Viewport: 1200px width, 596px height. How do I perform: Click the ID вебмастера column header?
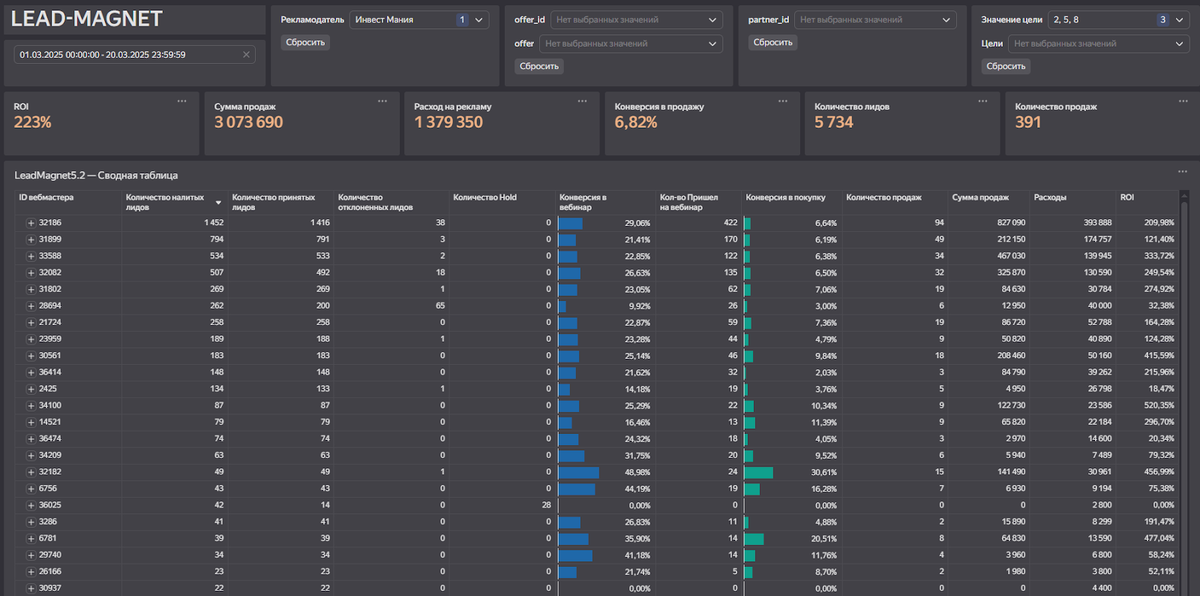[47, 197]
